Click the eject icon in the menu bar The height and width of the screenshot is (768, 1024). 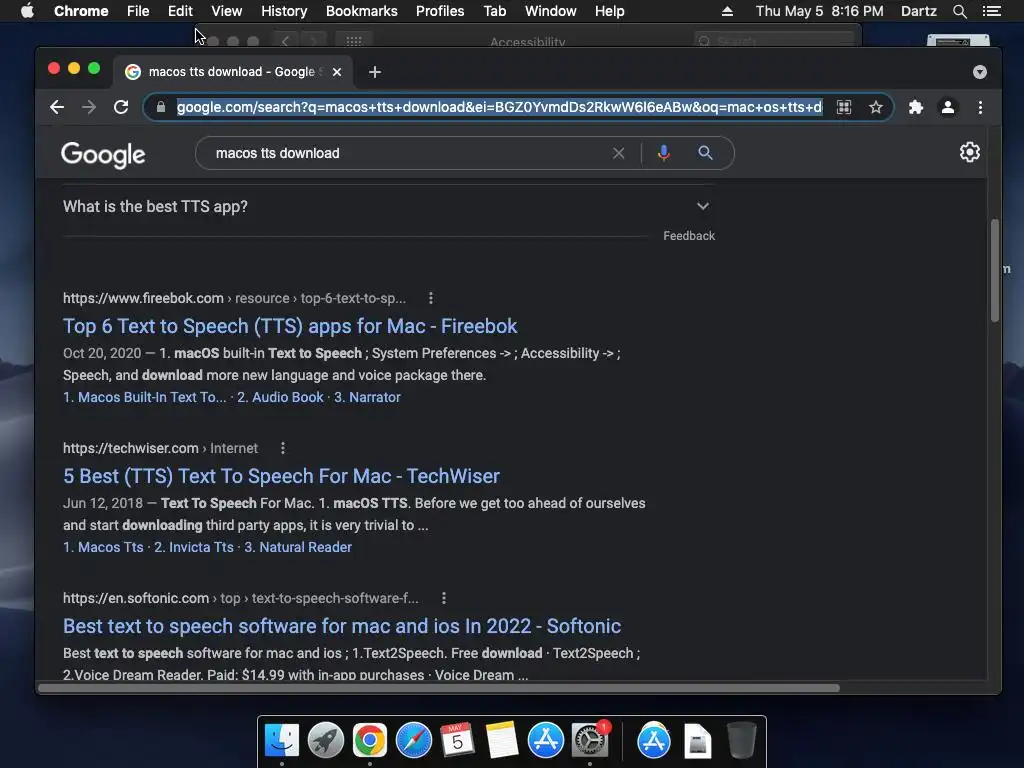tap(727, 11)
